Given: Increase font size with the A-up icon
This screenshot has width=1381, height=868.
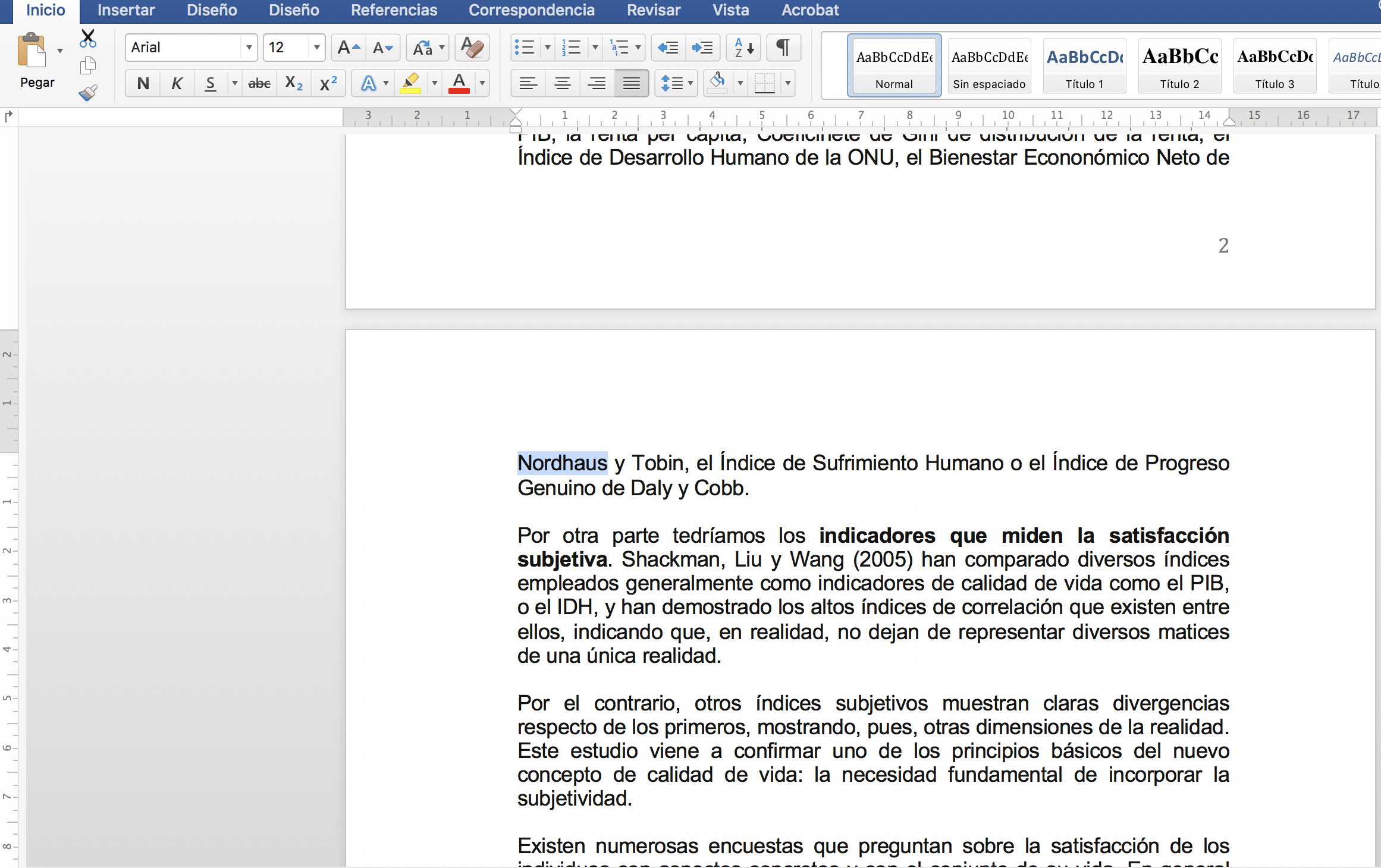Looking at the screenshot, I should (348, 48).
